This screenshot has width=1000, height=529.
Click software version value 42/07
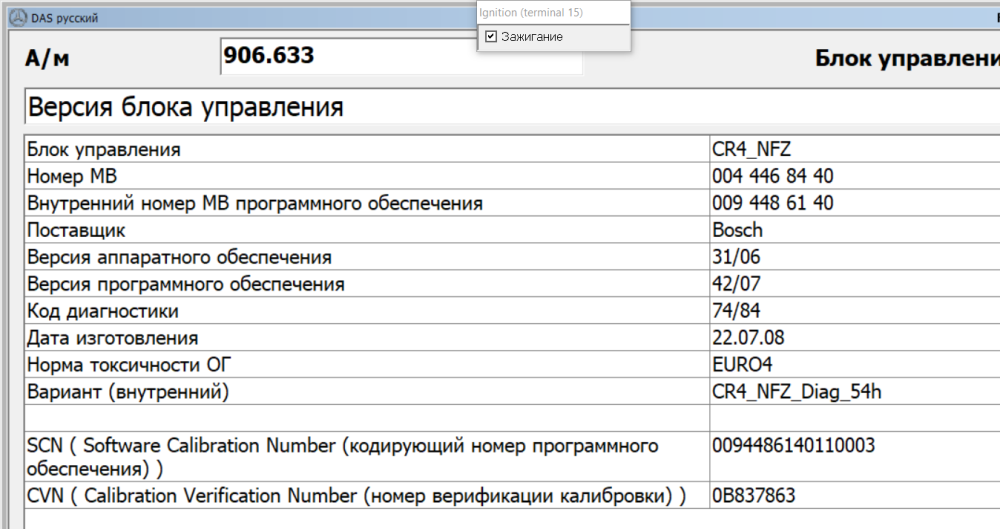pyautogui.click(x=736, y=285)
